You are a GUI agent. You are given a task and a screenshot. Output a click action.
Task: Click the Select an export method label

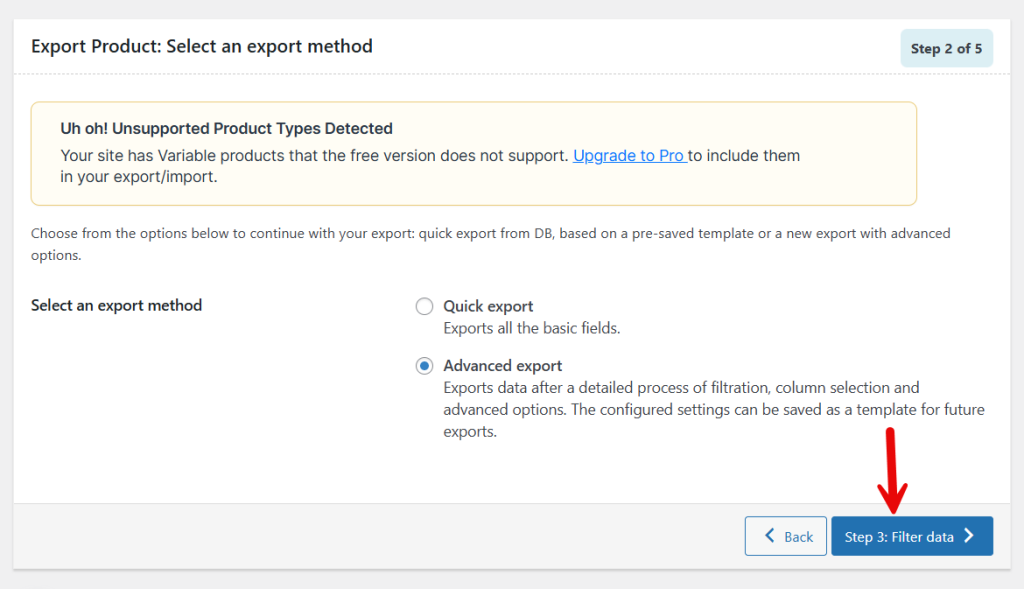pyautogui.click(x=116, y=305)
